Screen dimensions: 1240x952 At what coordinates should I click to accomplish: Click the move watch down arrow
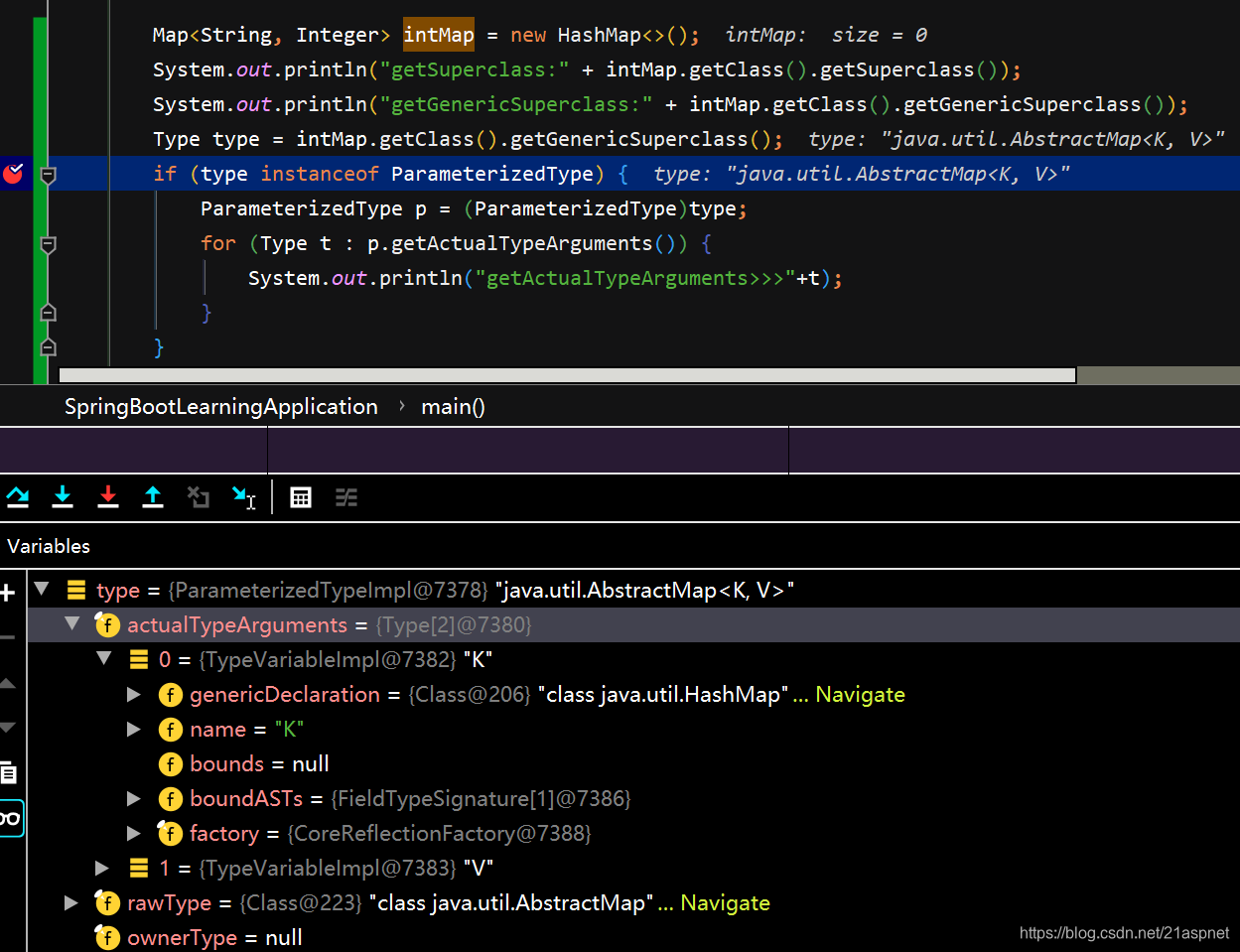[x=7, y=728]
